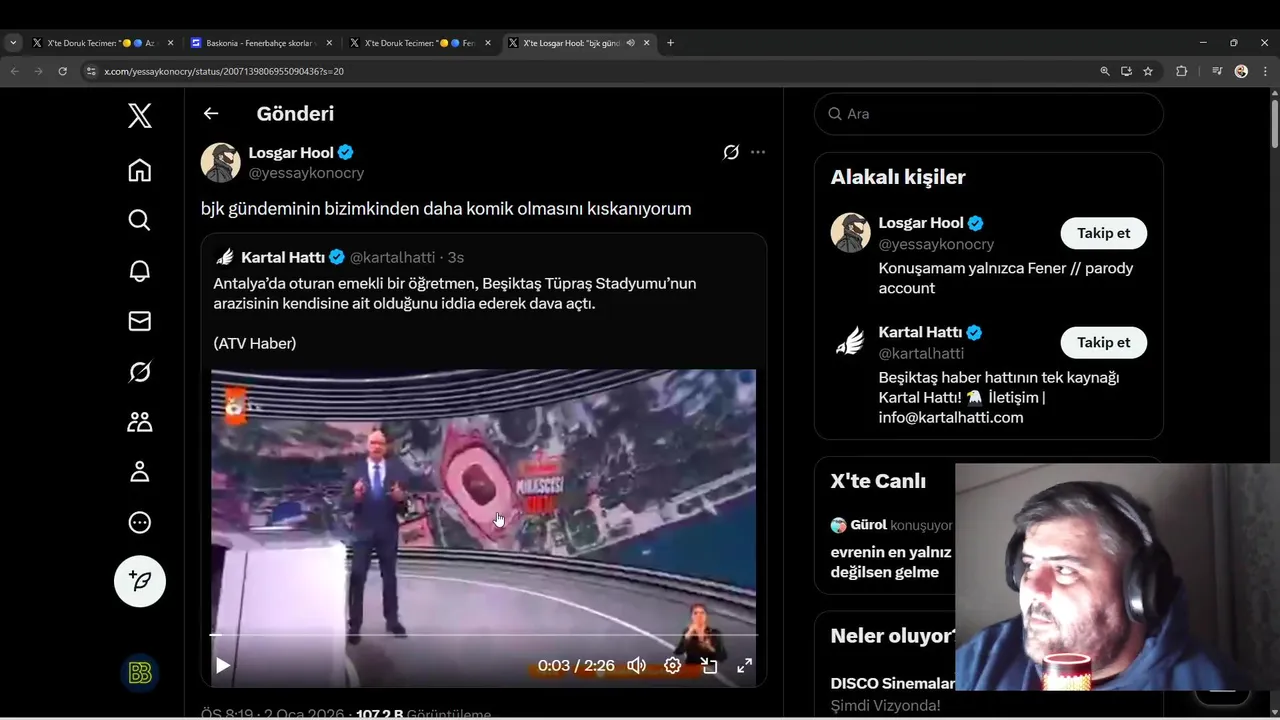Open the ATV Haber video thumbnail

tap(484, 527)
